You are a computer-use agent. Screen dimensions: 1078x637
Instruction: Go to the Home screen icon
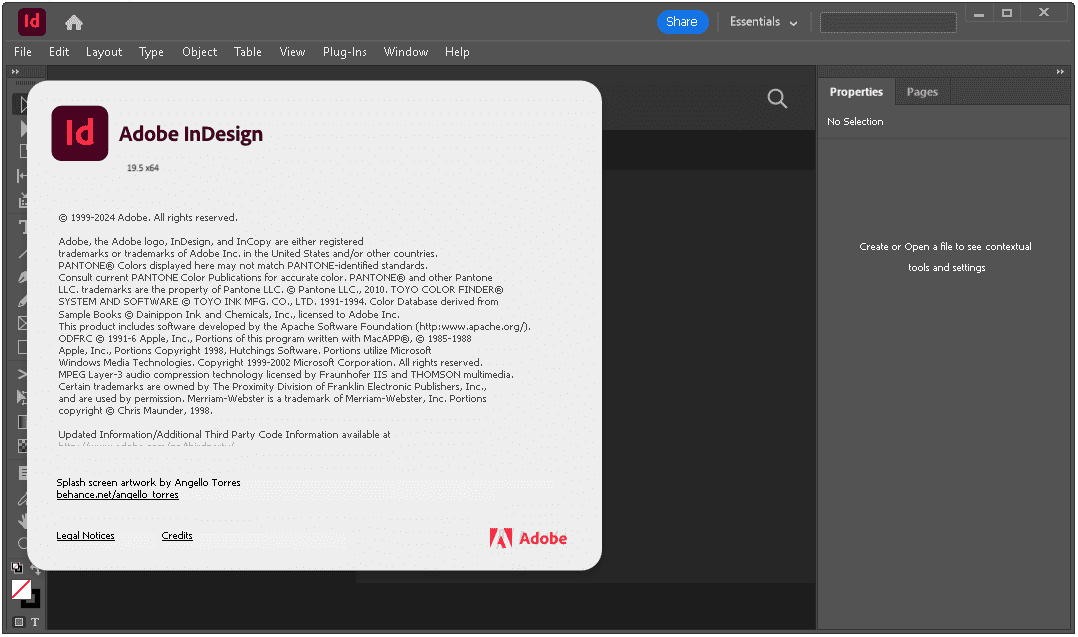(x=74, y=23)
